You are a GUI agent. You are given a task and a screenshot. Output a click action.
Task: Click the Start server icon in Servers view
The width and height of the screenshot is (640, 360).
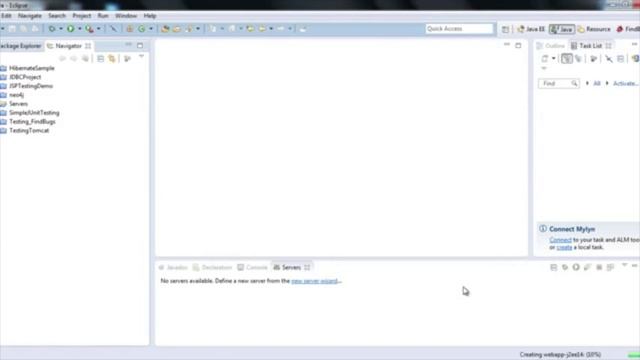point(576,267)
